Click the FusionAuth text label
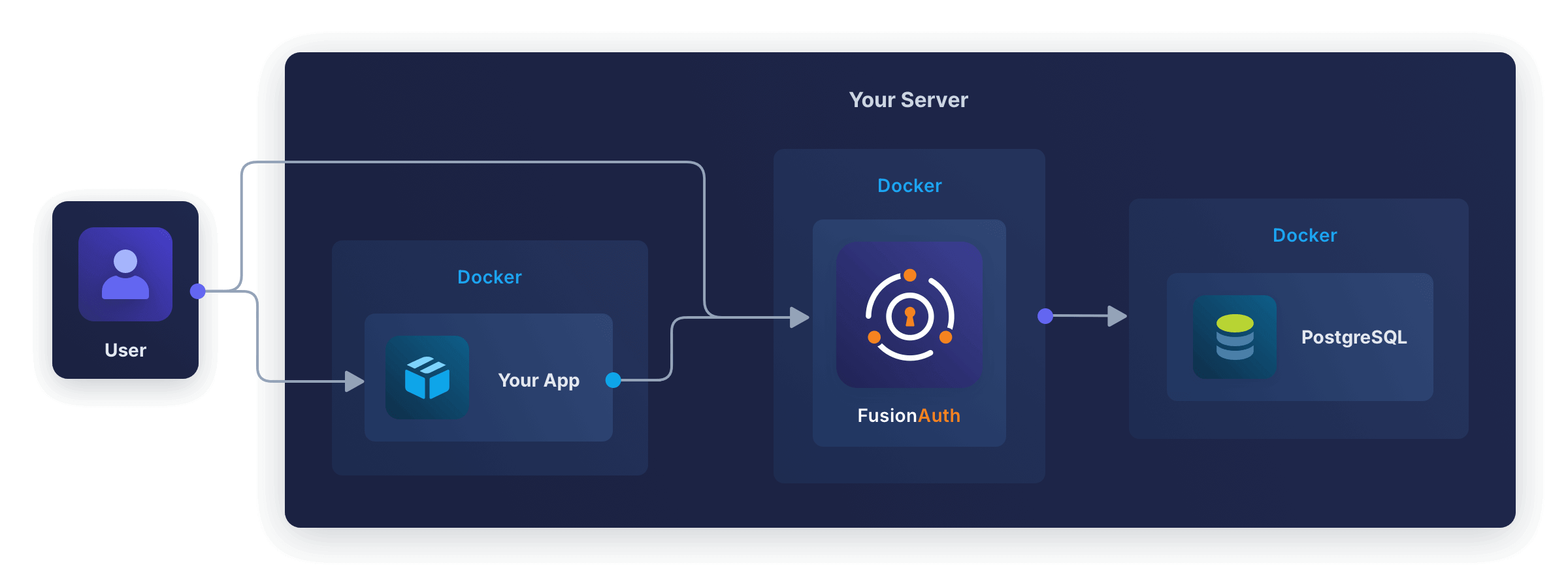Image resolution: width=1568 pixels, height=580 pixels. click(x=909, y=415)
